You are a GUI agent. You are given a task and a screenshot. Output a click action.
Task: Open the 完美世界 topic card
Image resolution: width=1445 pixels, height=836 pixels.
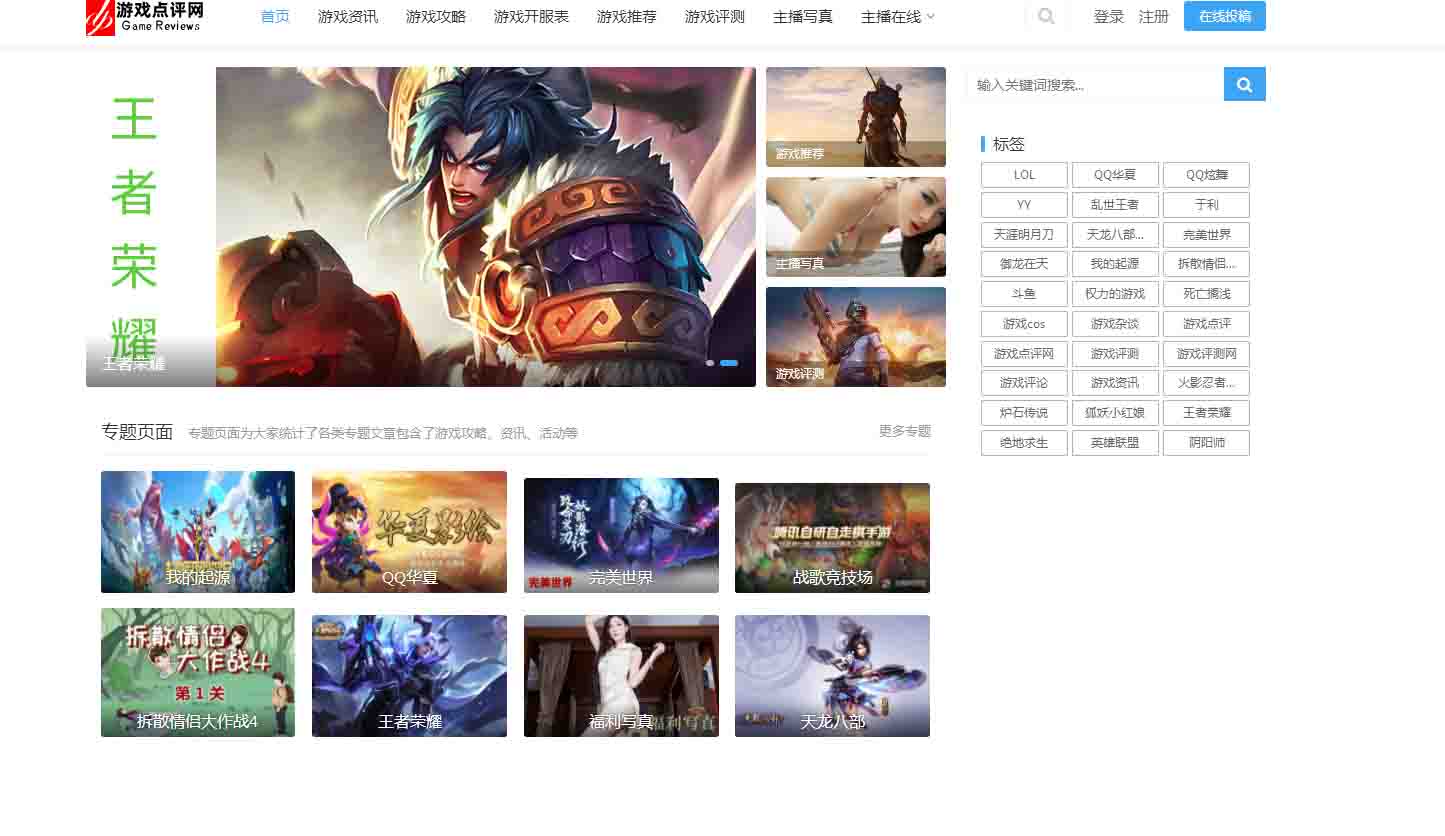point(621,535)
